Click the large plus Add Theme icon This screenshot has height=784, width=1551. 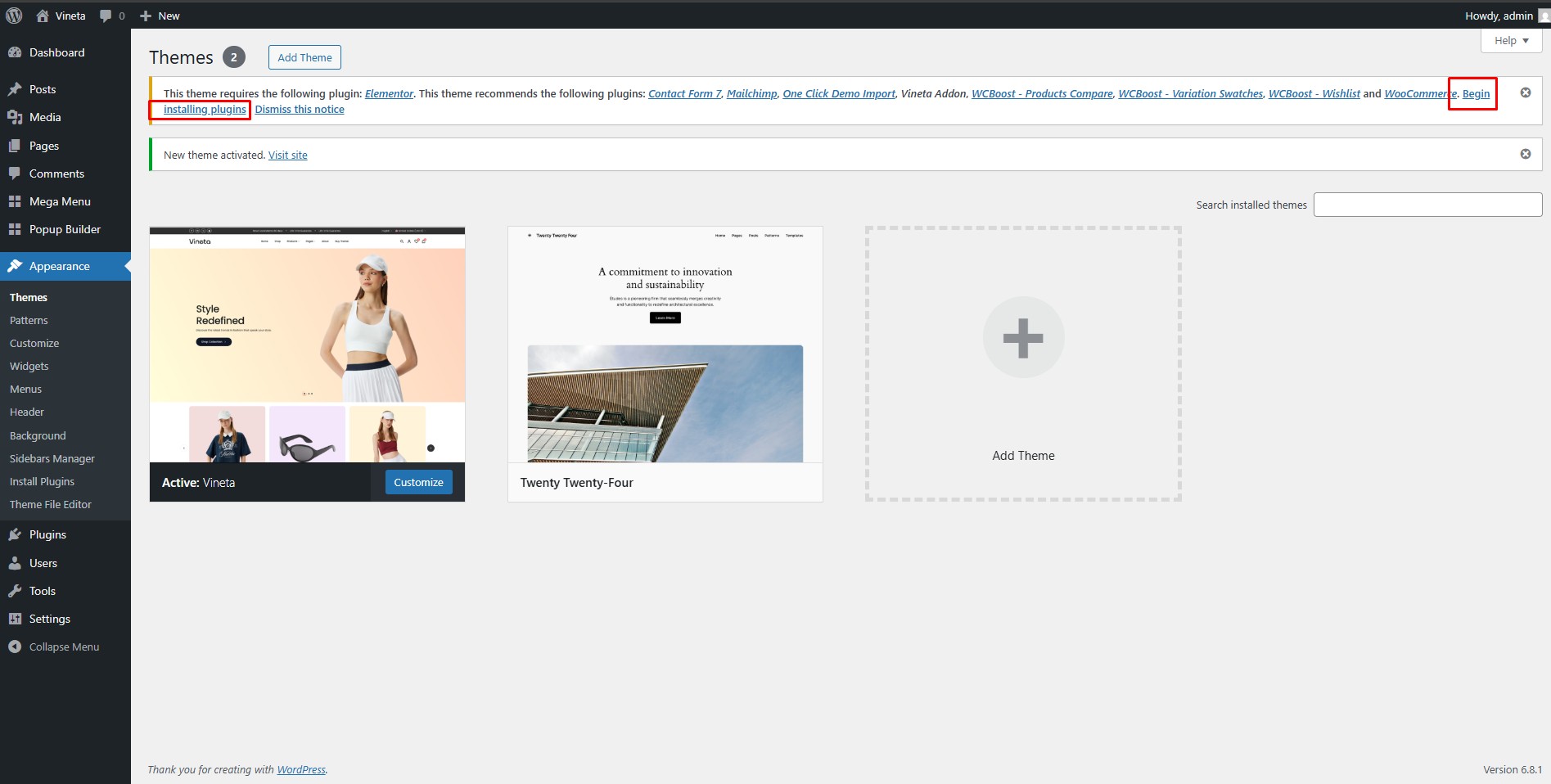(1023, 337)
